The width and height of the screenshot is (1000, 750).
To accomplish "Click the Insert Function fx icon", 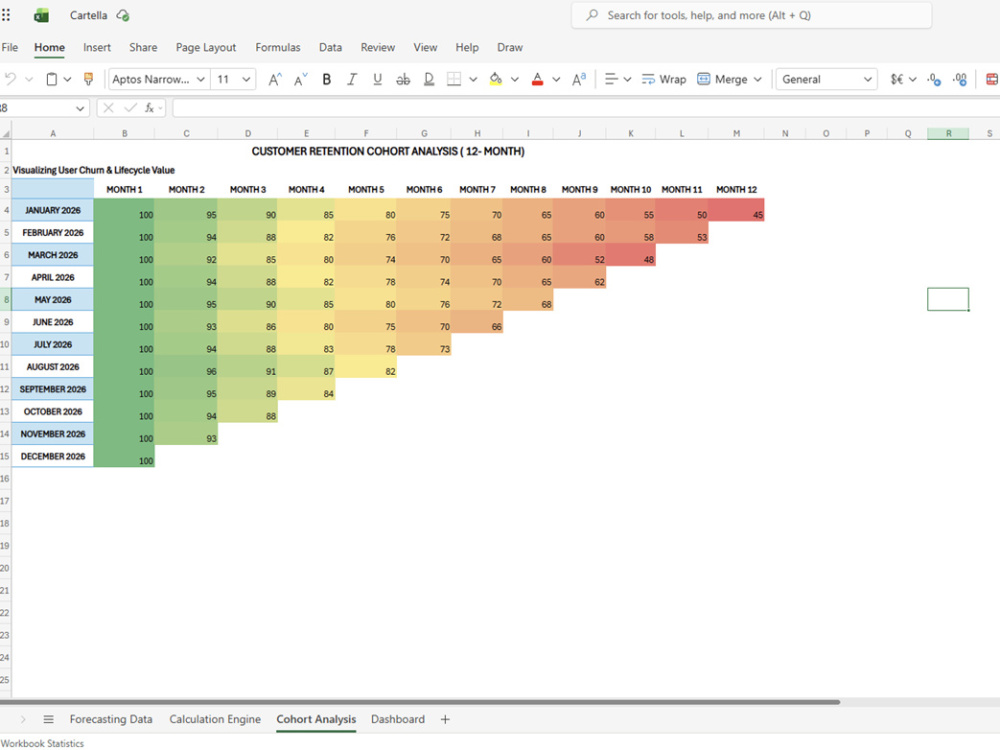I will coord(149,108).
